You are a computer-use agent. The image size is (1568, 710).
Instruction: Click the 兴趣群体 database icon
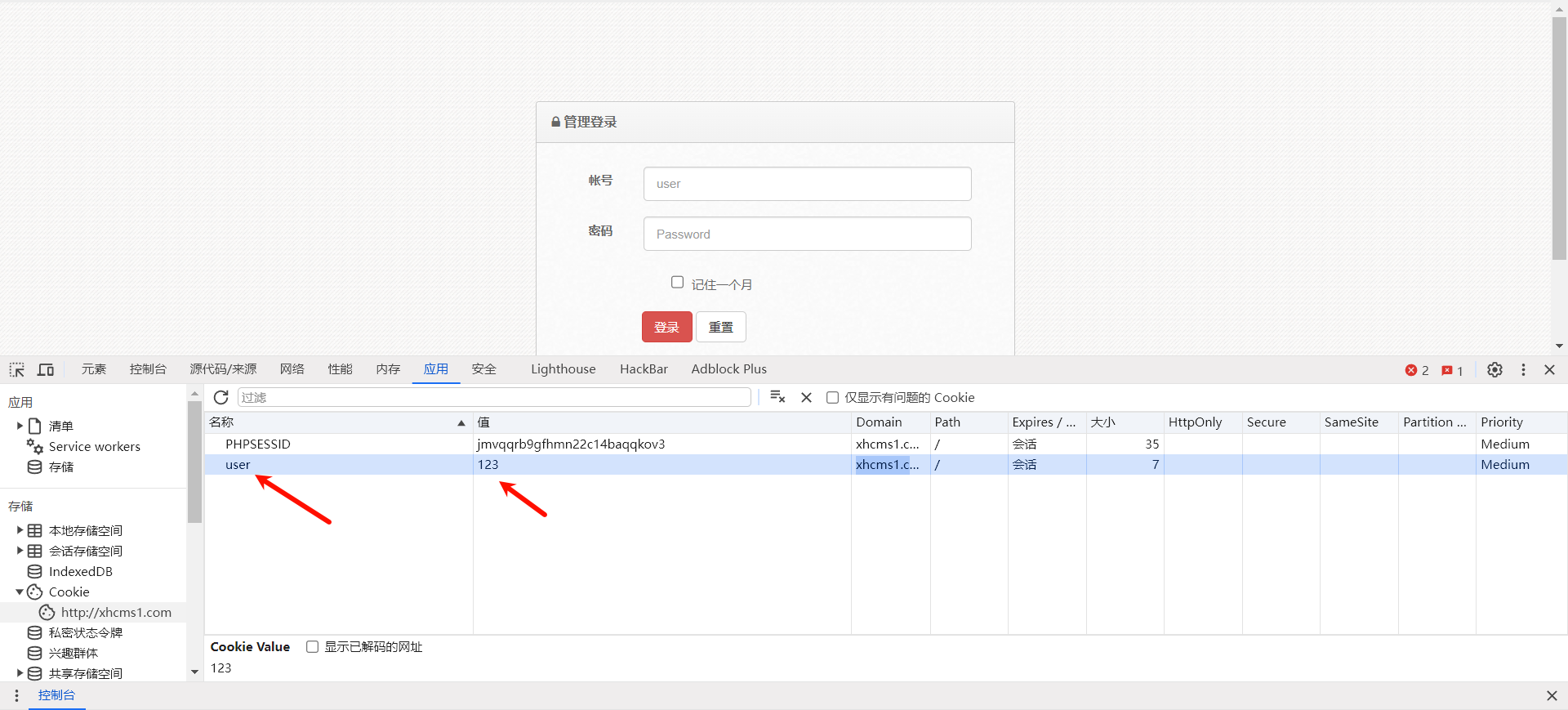(34, 653)
